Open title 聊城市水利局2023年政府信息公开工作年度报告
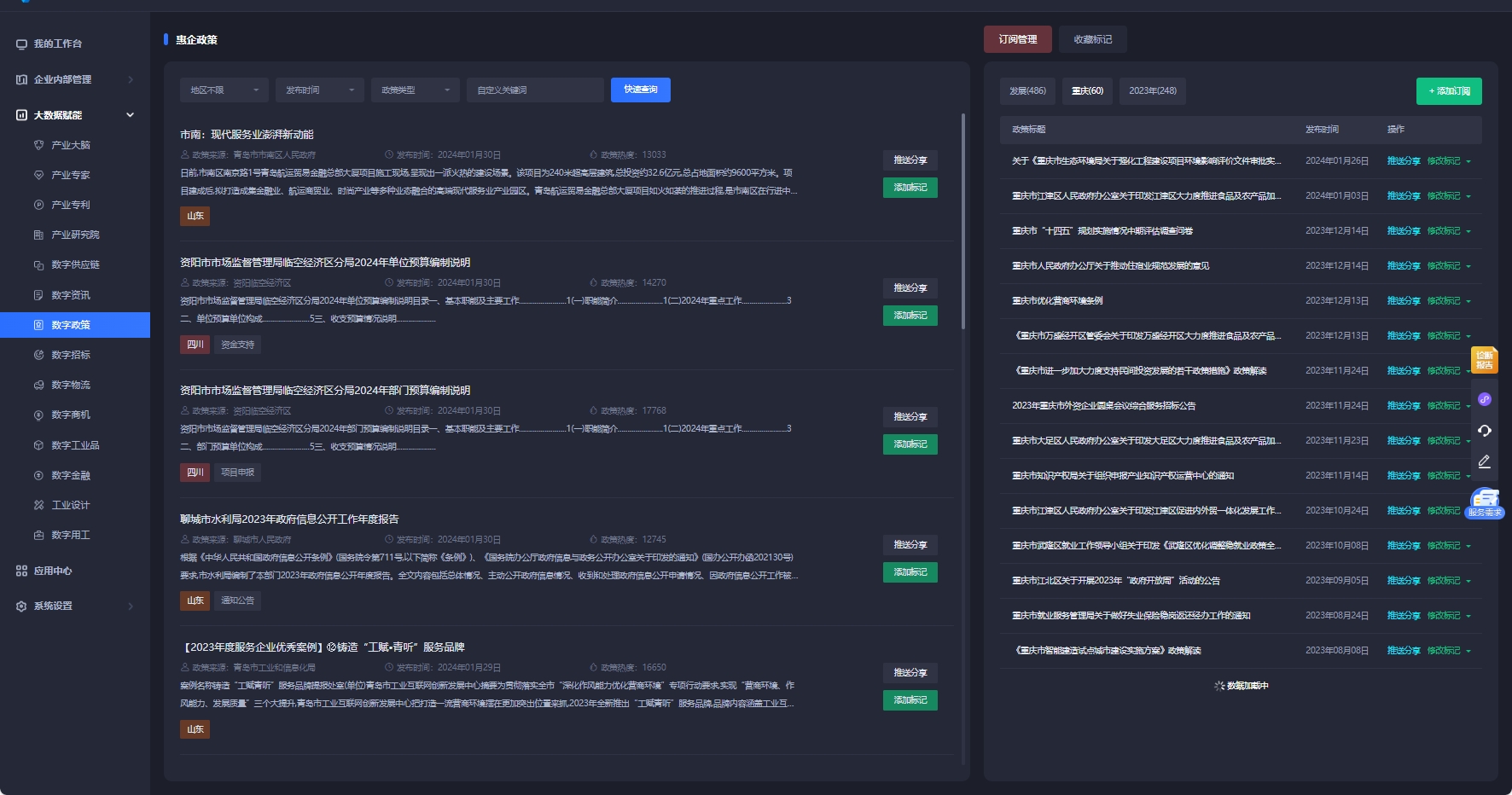This screenshot has height=795, width=1512. (289, 519)
